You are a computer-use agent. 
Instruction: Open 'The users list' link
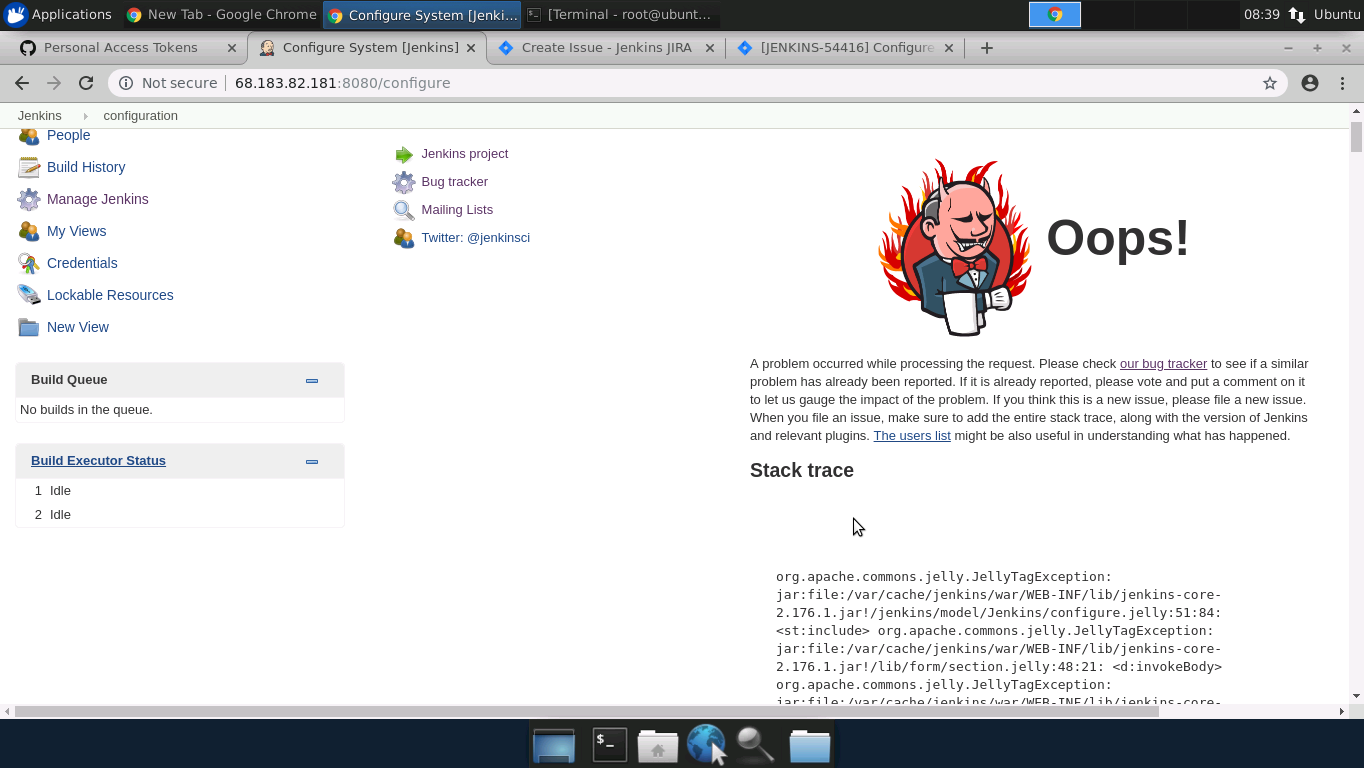[x=912, y=436]
